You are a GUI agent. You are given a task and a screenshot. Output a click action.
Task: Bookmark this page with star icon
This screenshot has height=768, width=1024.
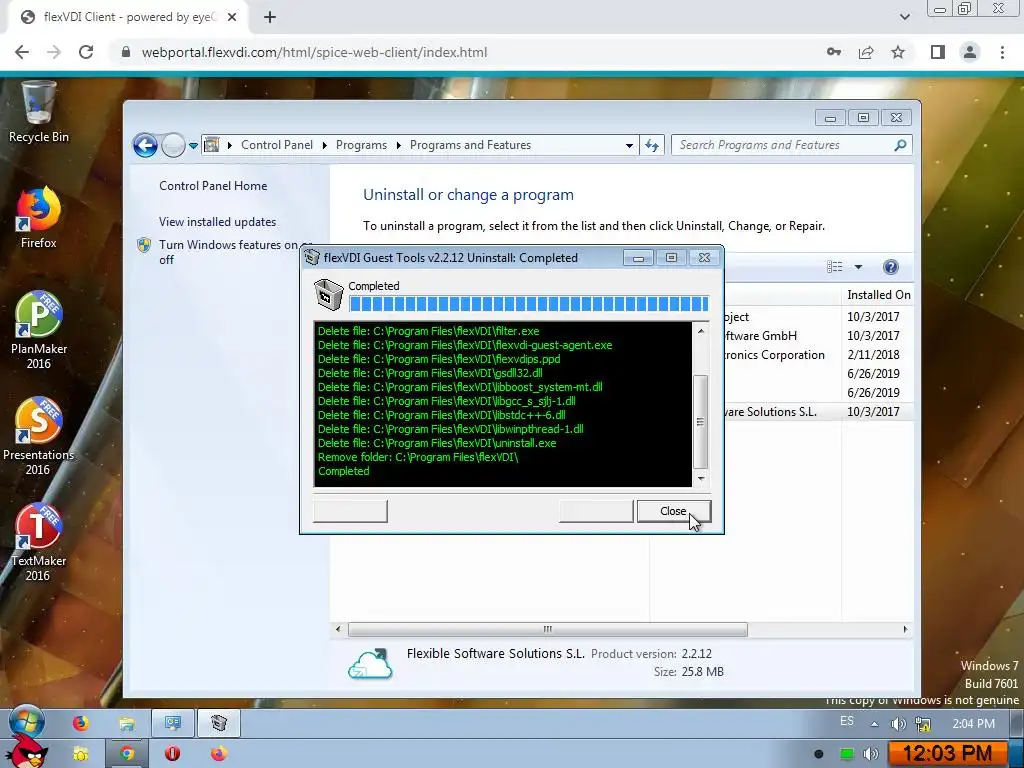pos(898,52)
